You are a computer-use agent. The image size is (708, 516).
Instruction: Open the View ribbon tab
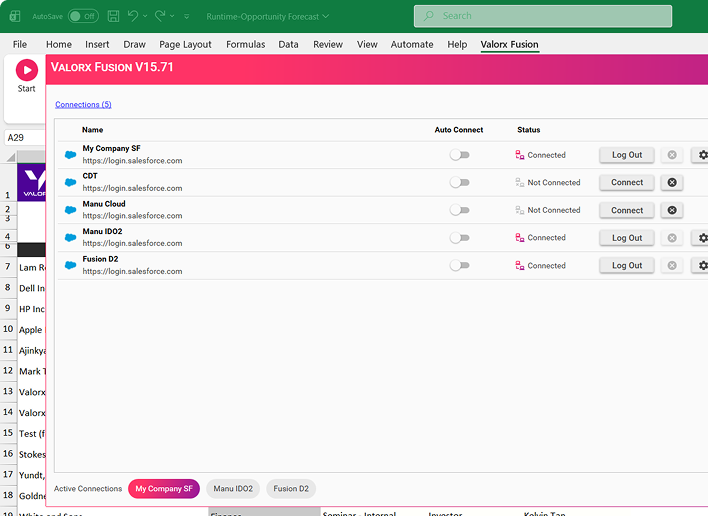(367, 44)
